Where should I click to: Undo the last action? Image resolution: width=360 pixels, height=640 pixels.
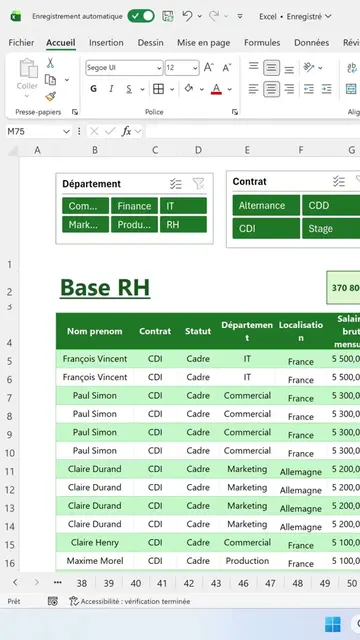187,16
